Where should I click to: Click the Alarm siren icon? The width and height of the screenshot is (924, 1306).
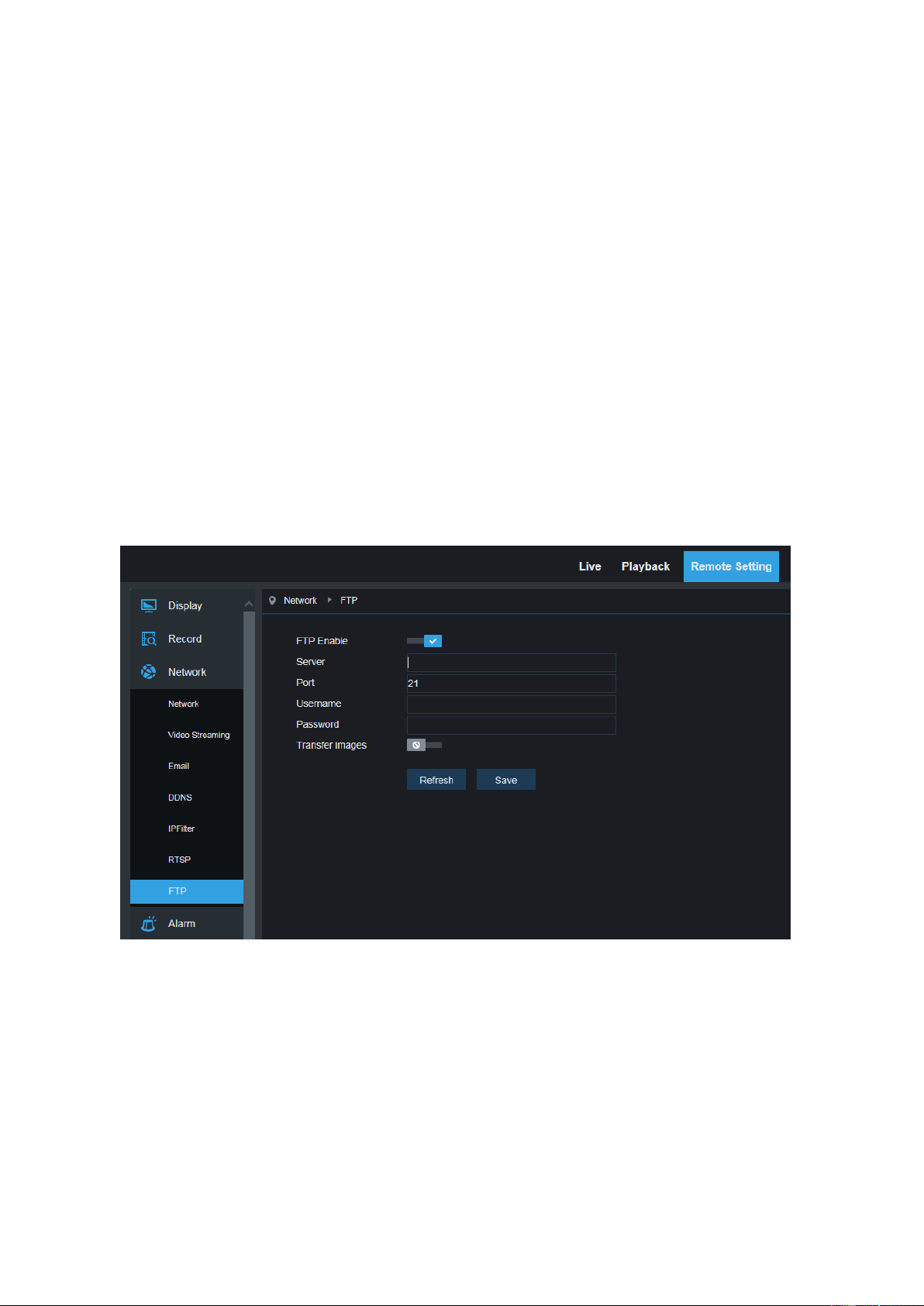[x=149, y=923]
